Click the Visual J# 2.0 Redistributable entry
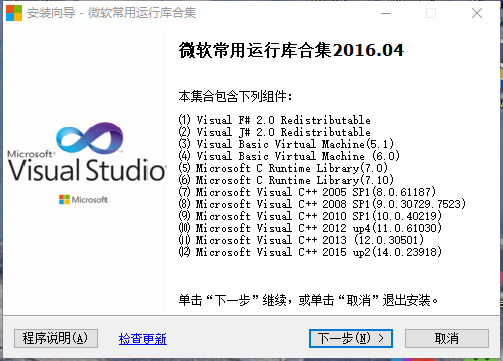 coord(275,132)
